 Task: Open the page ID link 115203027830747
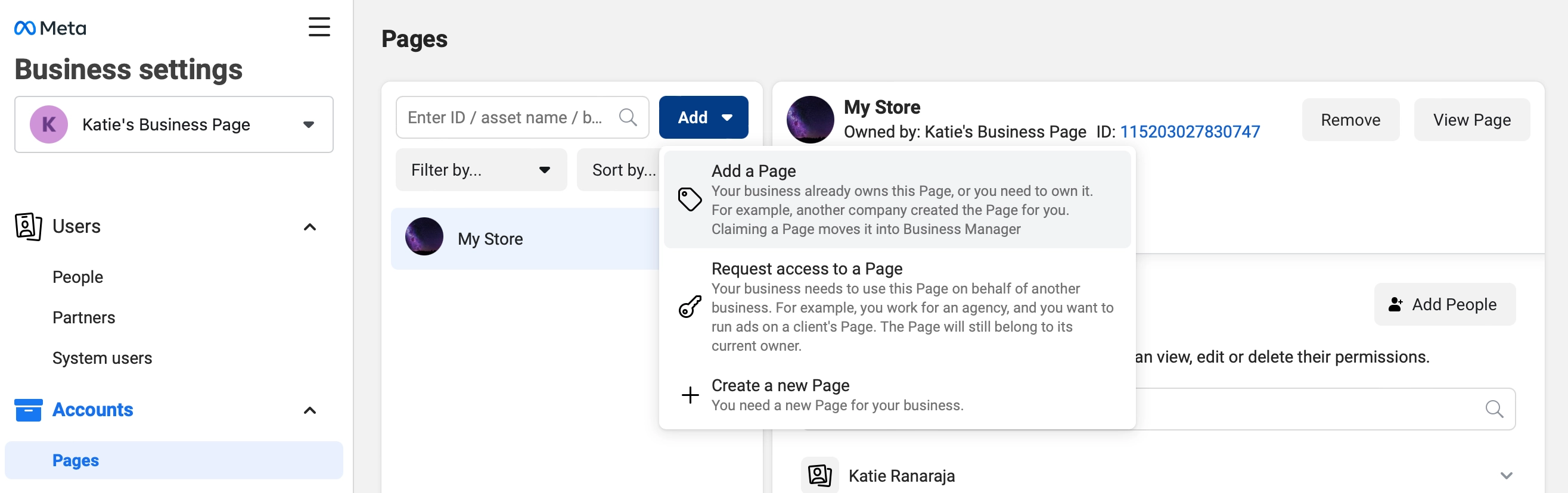[1190, 132]
